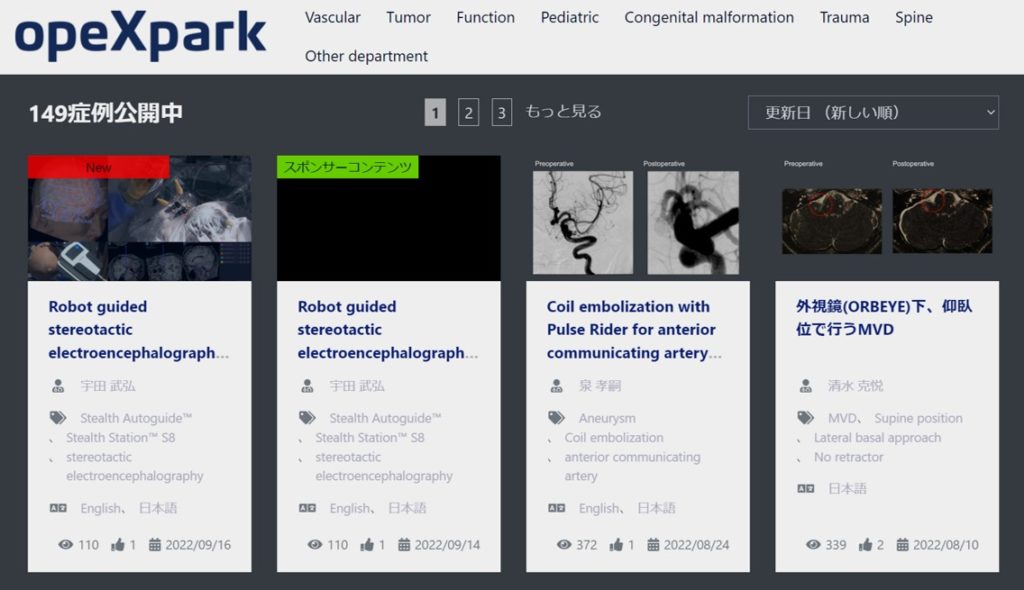Go to results page 2
The height and width of the screenshot is (590, 1024).
(x=468, y=113)
